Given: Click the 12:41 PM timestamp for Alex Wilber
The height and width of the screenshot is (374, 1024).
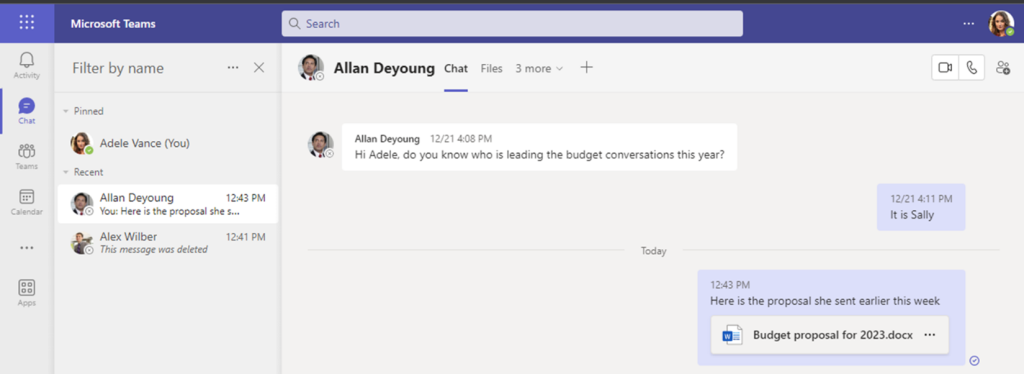Looking at the screenshot, I should [246, 237].
